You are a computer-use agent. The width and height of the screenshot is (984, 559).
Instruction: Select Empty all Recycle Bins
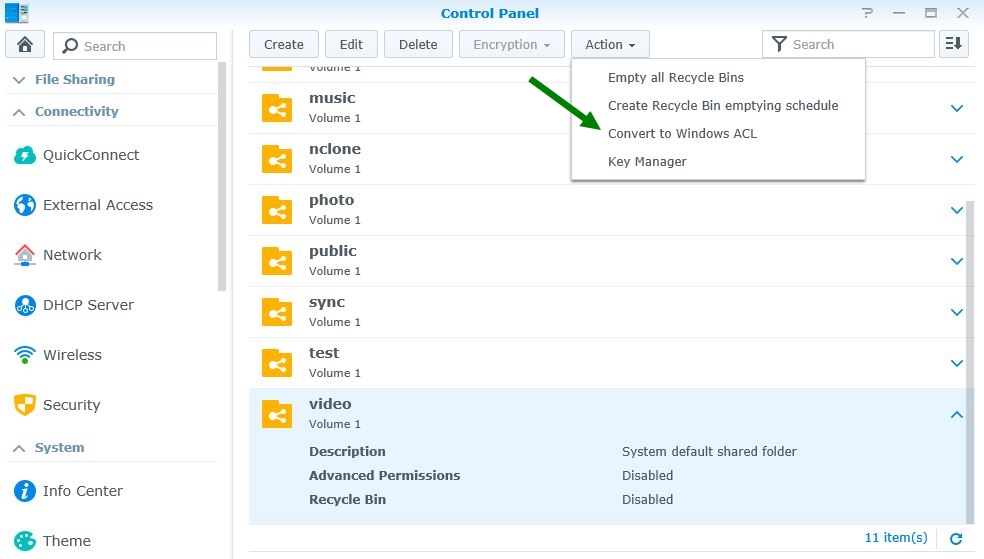point(676,77)
